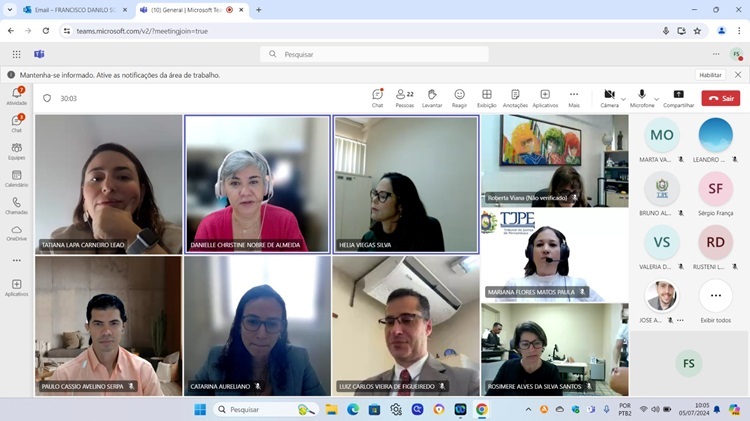
Task: Open Anotações meeting notes
Action: coord(515,98)
